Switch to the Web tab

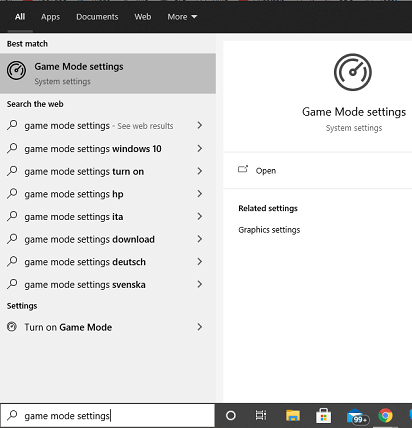point(143,17)
